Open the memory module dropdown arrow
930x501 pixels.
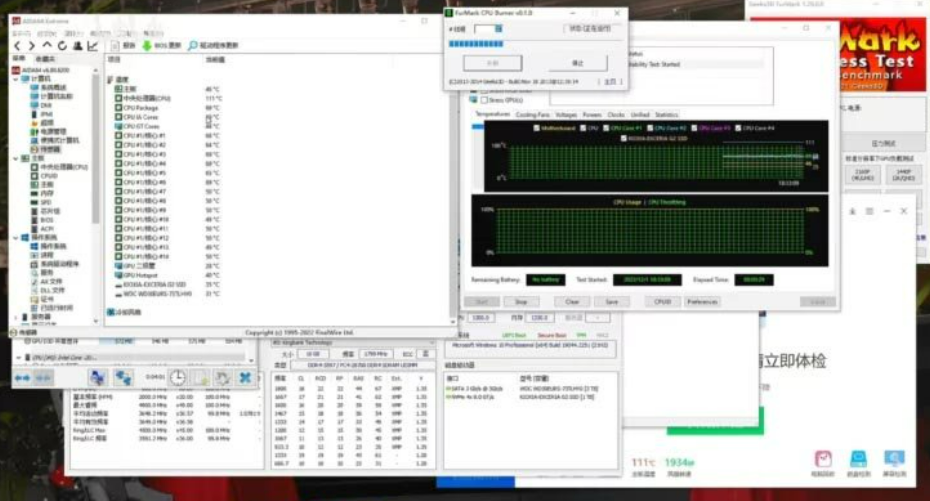coord(431,343)
